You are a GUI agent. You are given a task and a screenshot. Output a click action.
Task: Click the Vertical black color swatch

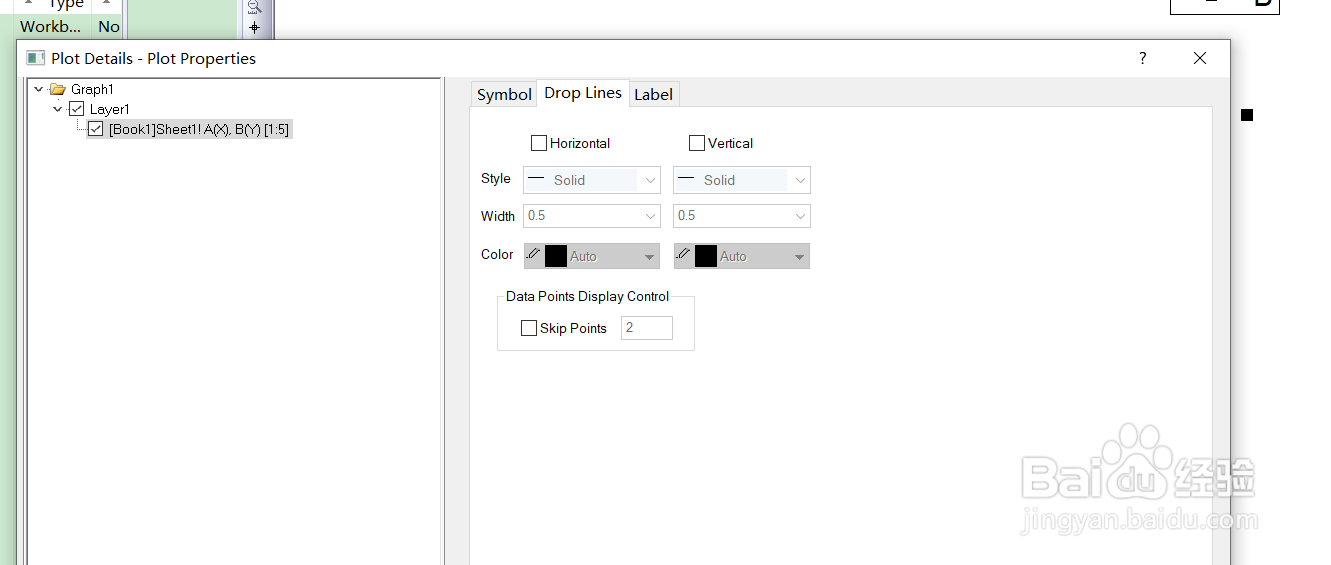coord(706,256)
